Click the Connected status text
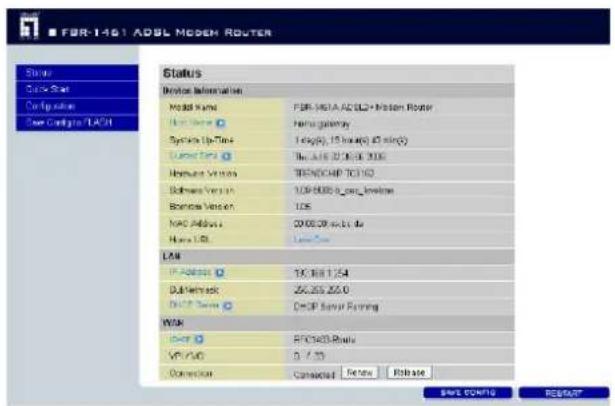The image size is (615, 406). (314, 375)
